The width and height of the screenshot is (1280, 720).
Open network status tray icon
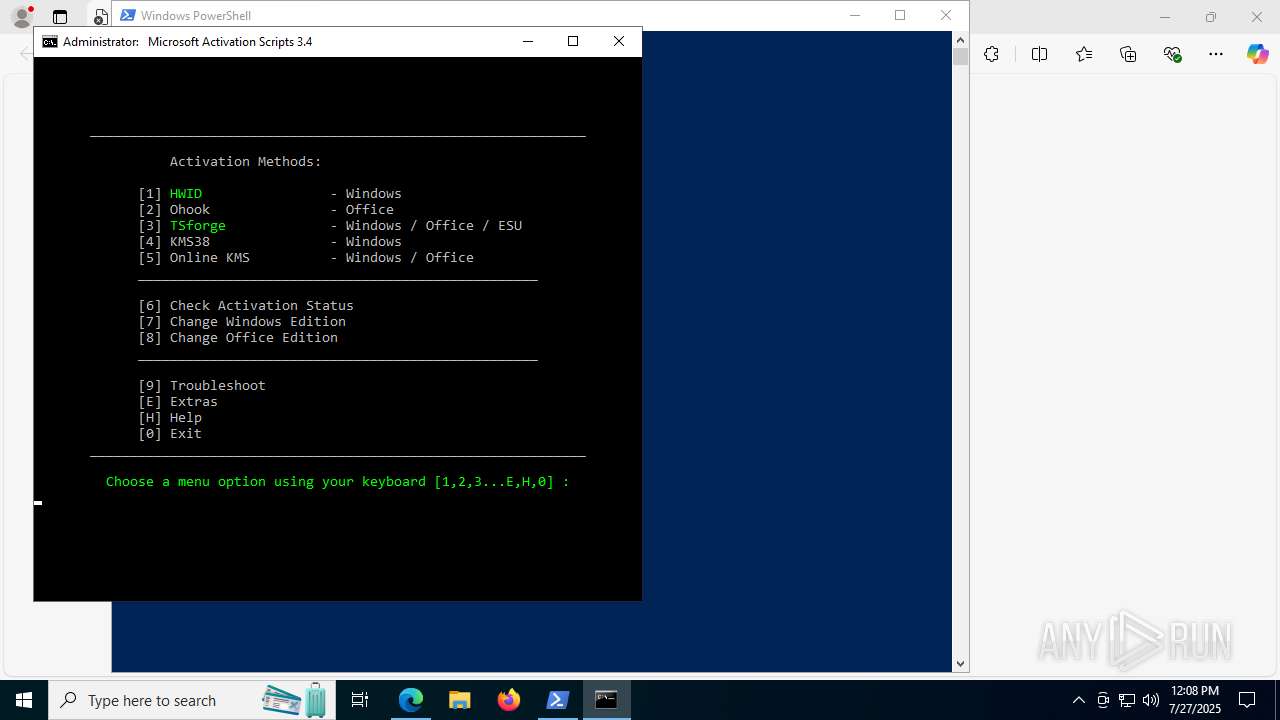pyautogui.click(x=1127, y=700)
